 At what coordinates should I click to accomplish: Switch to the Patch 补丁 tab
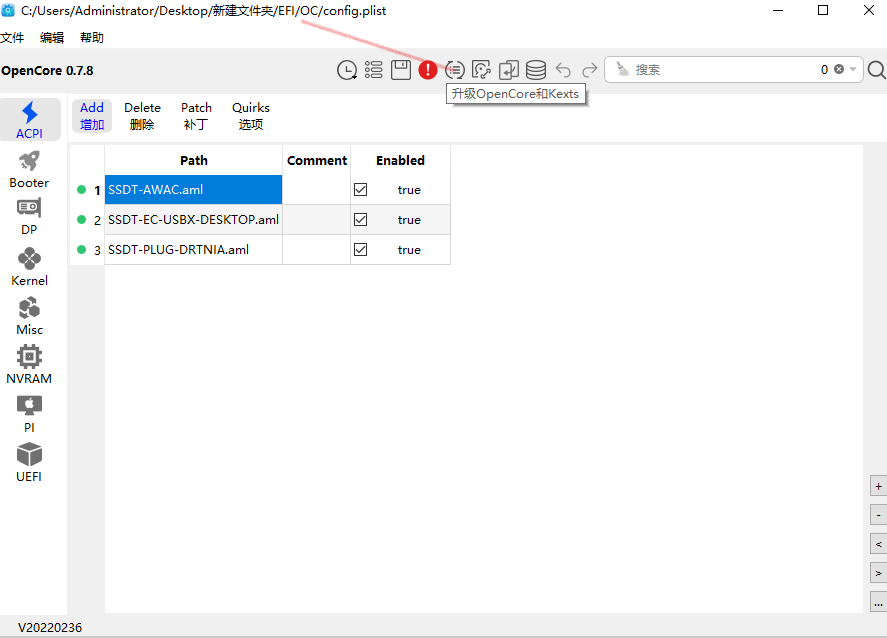196,116
